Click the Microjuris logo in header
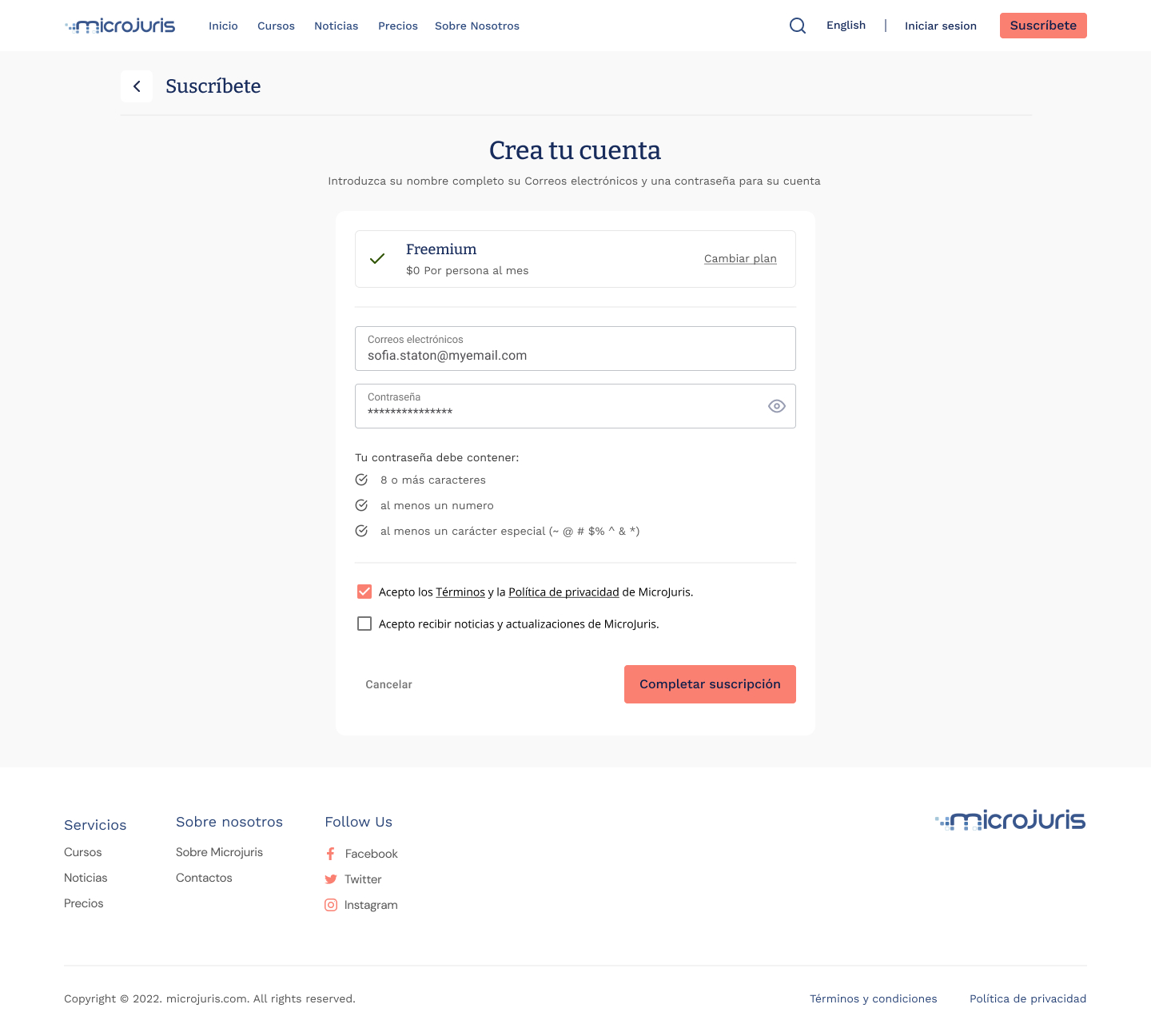 [x=120, y=26]
